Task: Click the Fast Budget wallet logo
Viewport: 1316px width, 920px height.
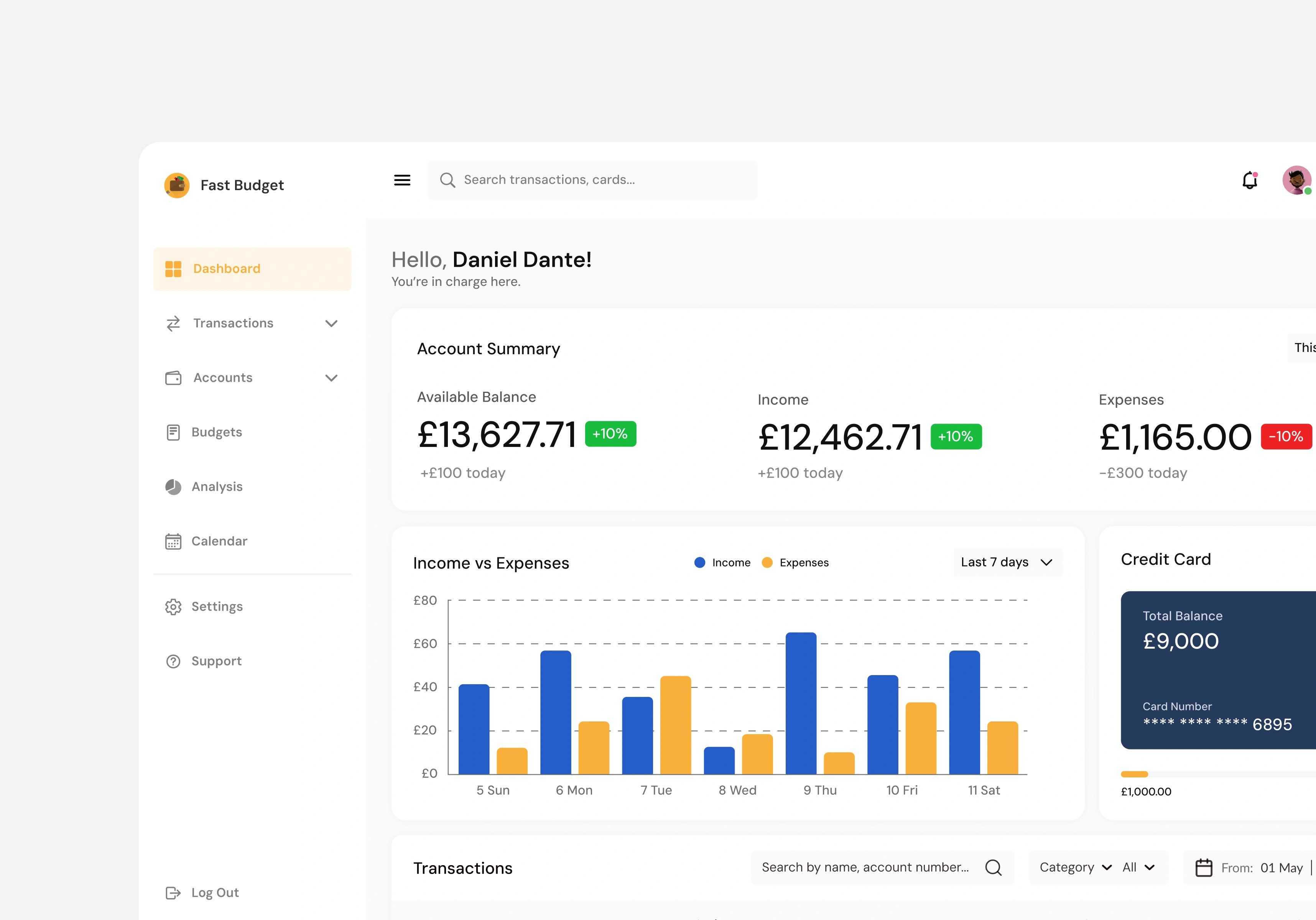Action: click(x=176, y=185)
